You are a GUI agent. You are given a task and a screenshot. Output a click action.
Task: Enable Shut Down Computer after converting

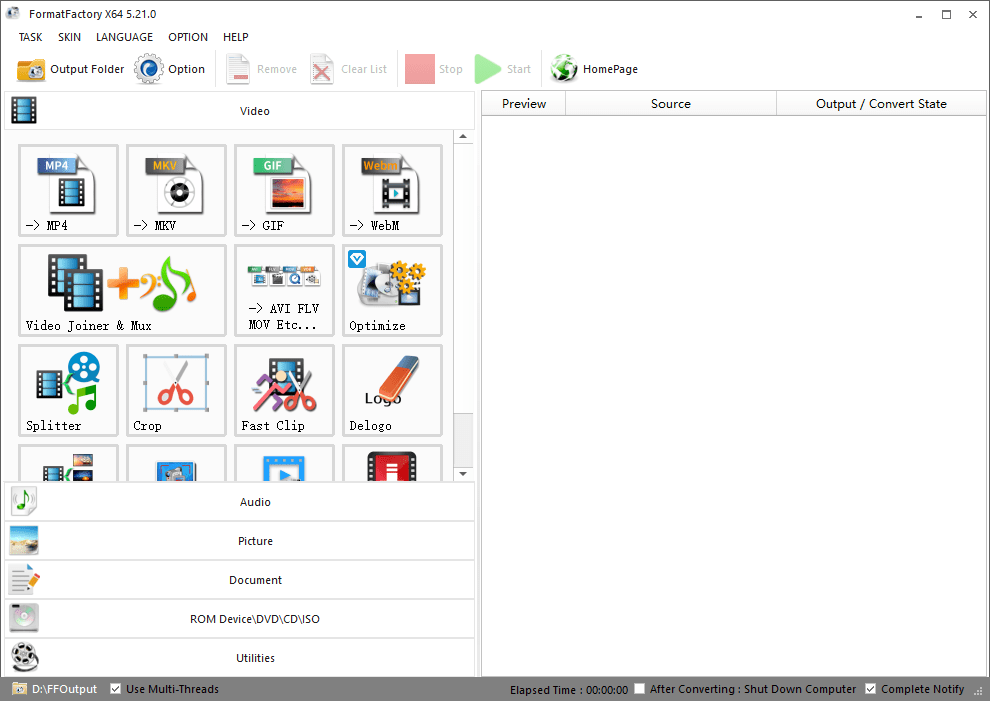click(x=640, y=689)
